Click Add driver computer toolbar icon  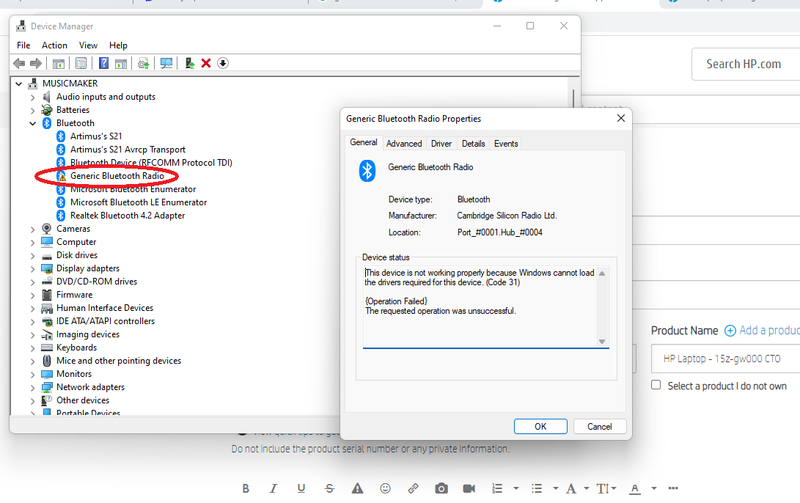tap(189, 63)
